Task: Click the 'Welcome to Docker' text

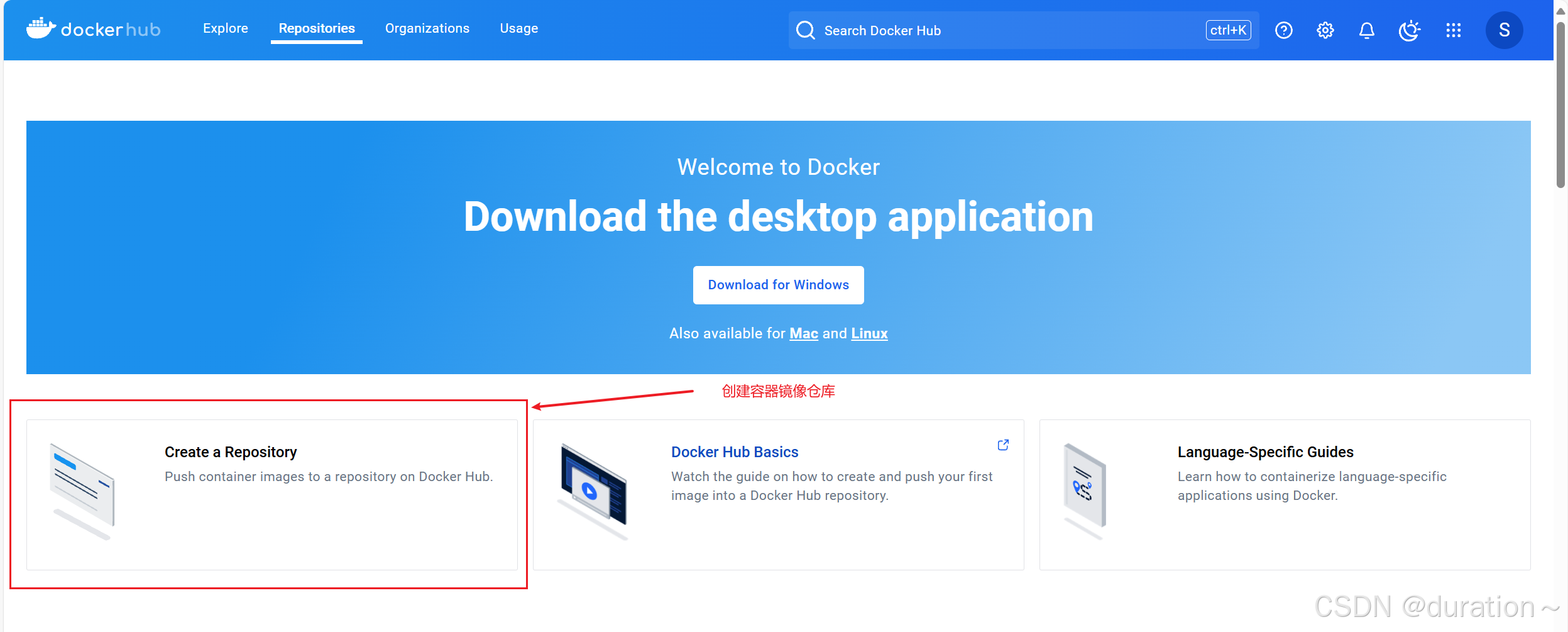Action: (x=778, y=167)
